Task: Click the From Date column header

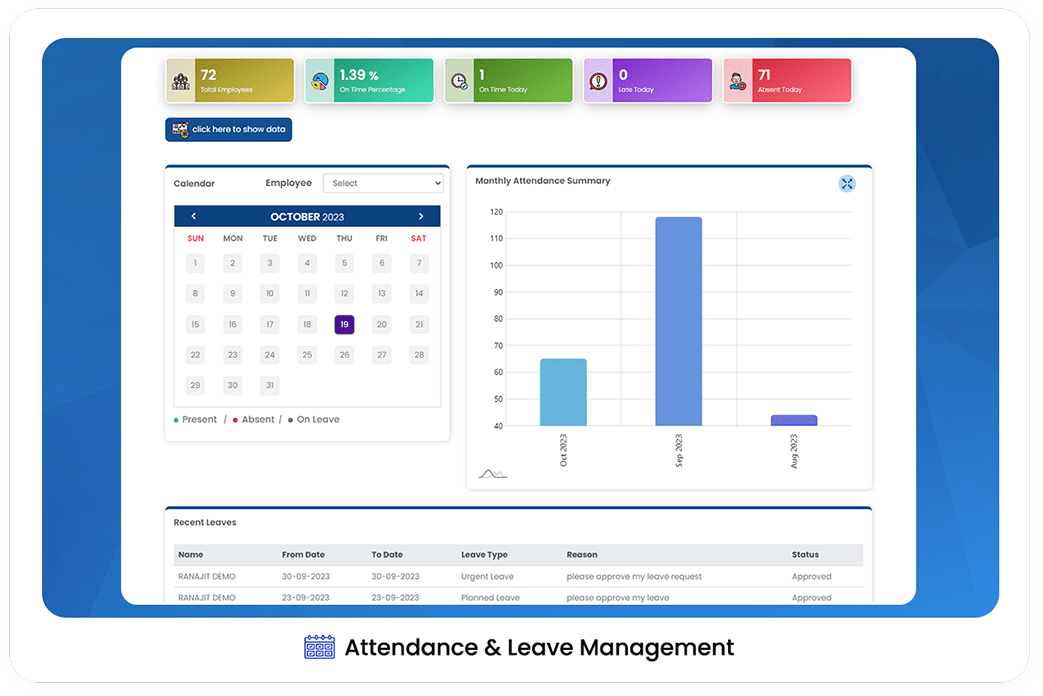Action: [x=303, y=554]
